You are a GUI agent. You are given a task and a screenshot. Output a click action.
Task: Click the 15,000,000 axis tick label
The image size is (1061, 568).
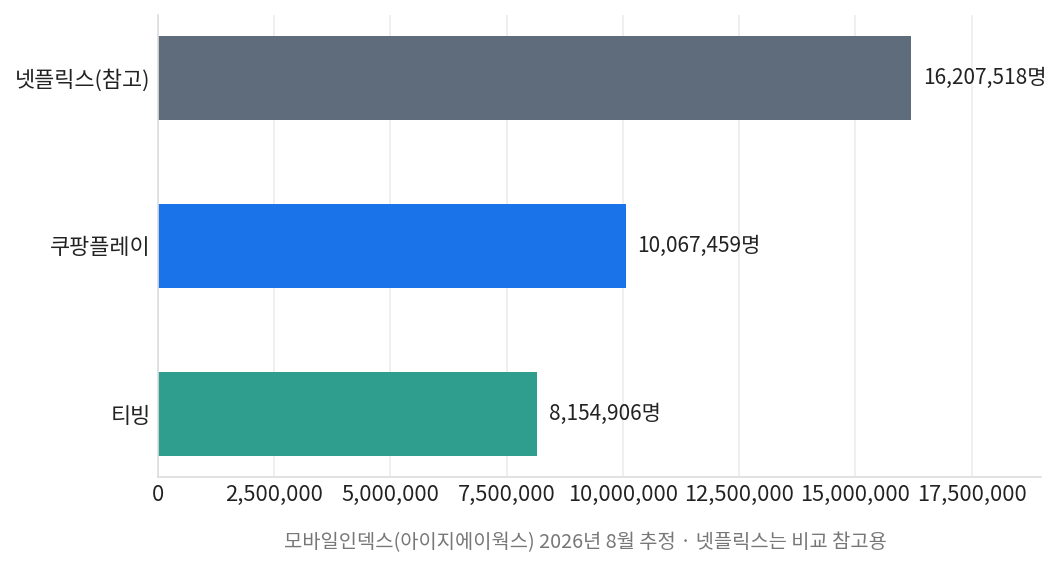pos(856,494)
